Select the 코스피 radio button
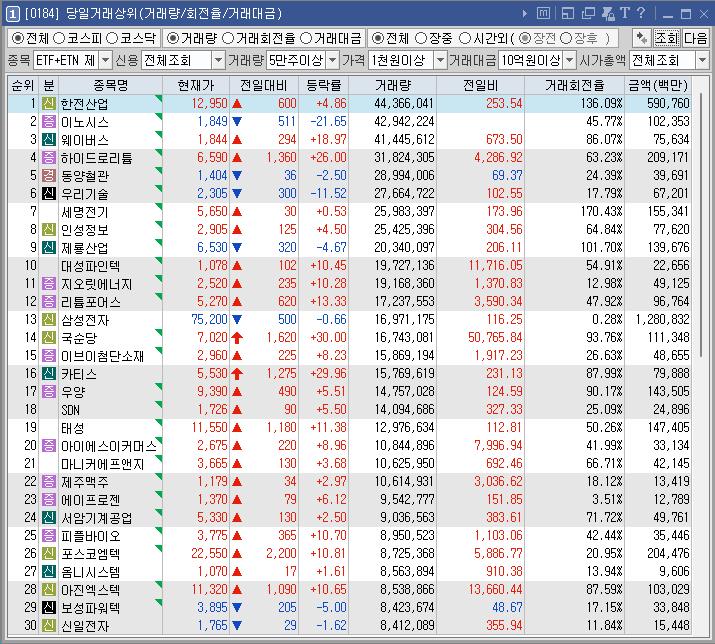Screen dimensions: 715x644 click(x=59, y=38)
